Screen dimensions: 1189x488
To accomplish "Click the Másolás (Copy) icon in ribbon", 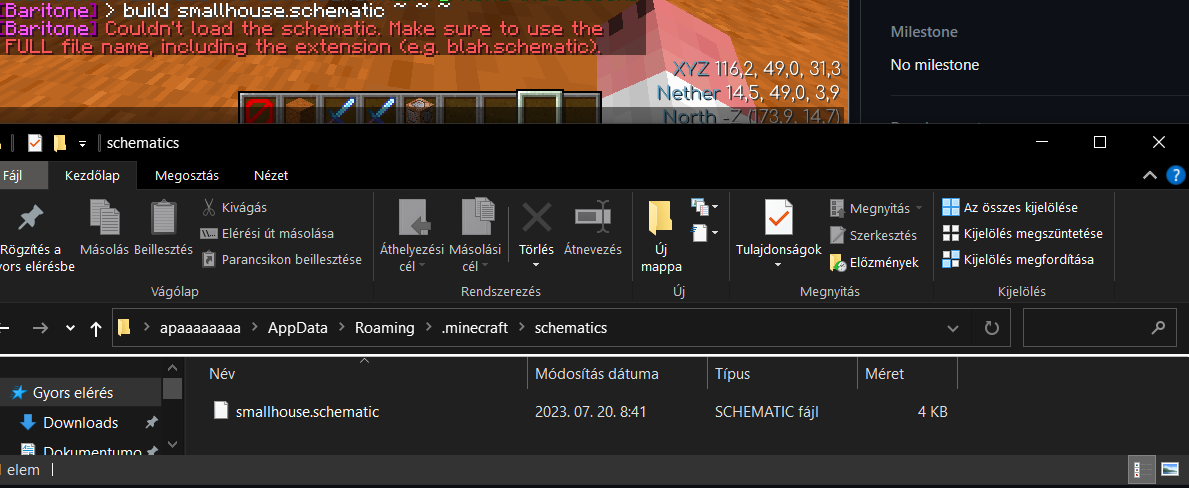I will [104, 217].
